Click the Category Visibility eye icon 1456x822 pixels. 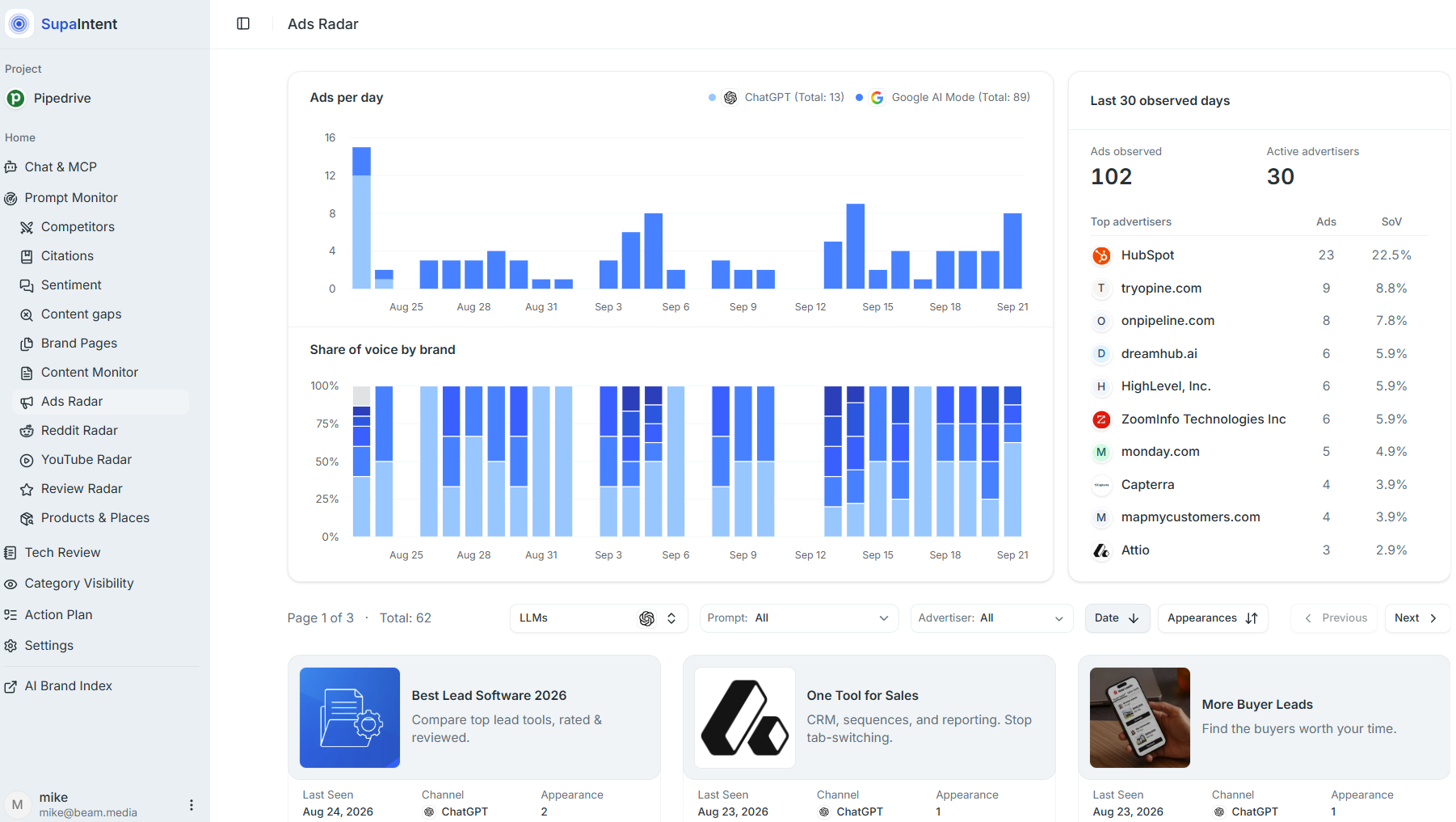click(x=11, y=584)
